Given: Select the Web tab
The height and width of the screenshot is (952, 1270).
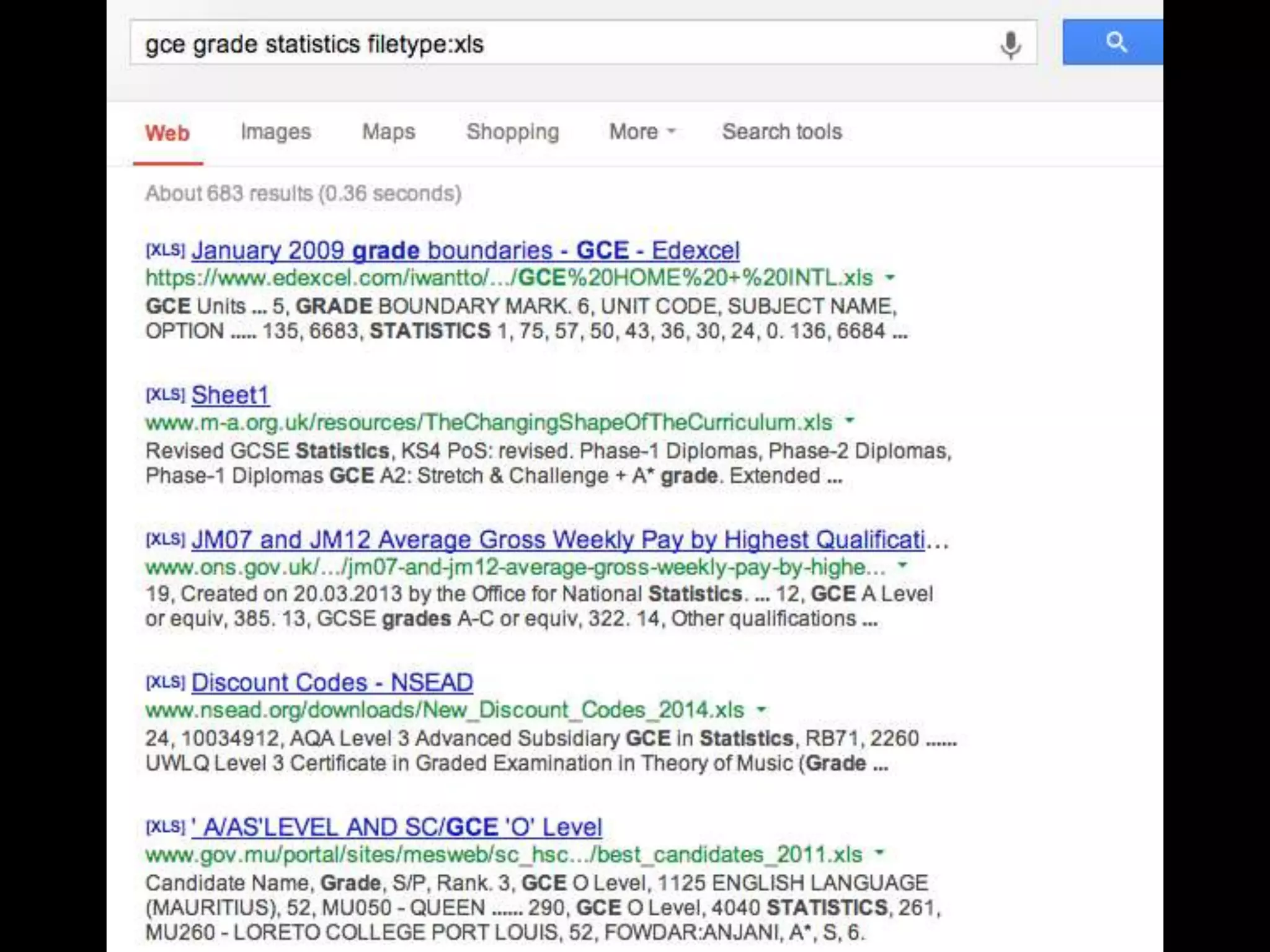Looking at the screenshot, I should click(x=167, y=133).
